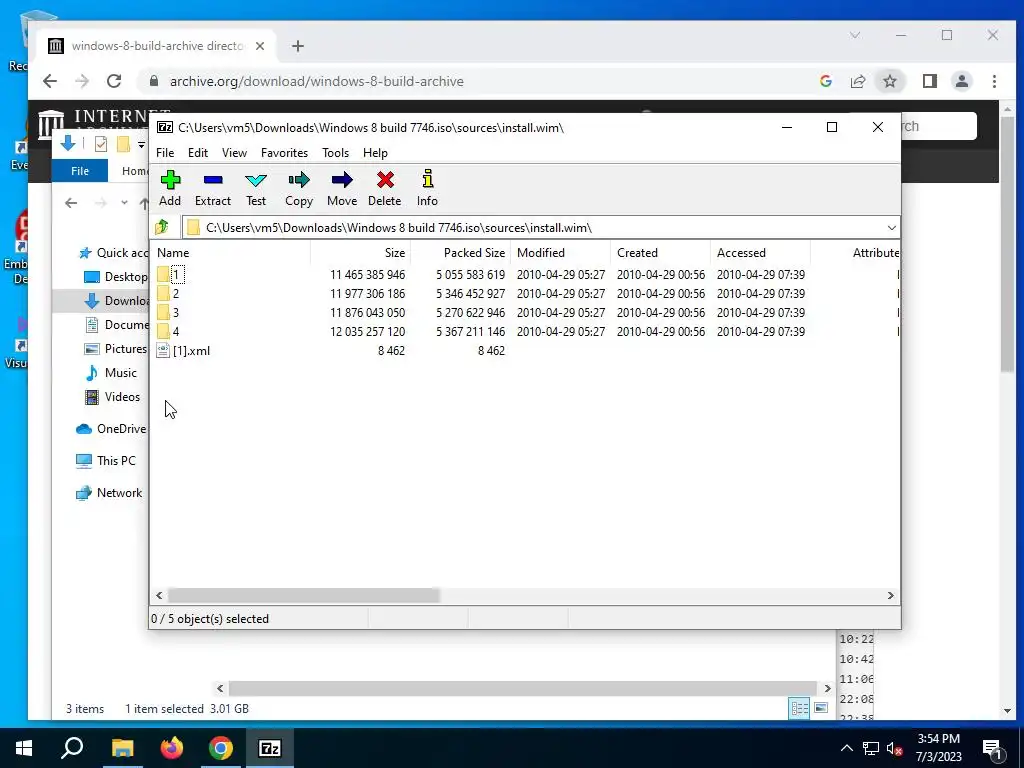
Task: Open the View menu
Action: coord(234,153)
